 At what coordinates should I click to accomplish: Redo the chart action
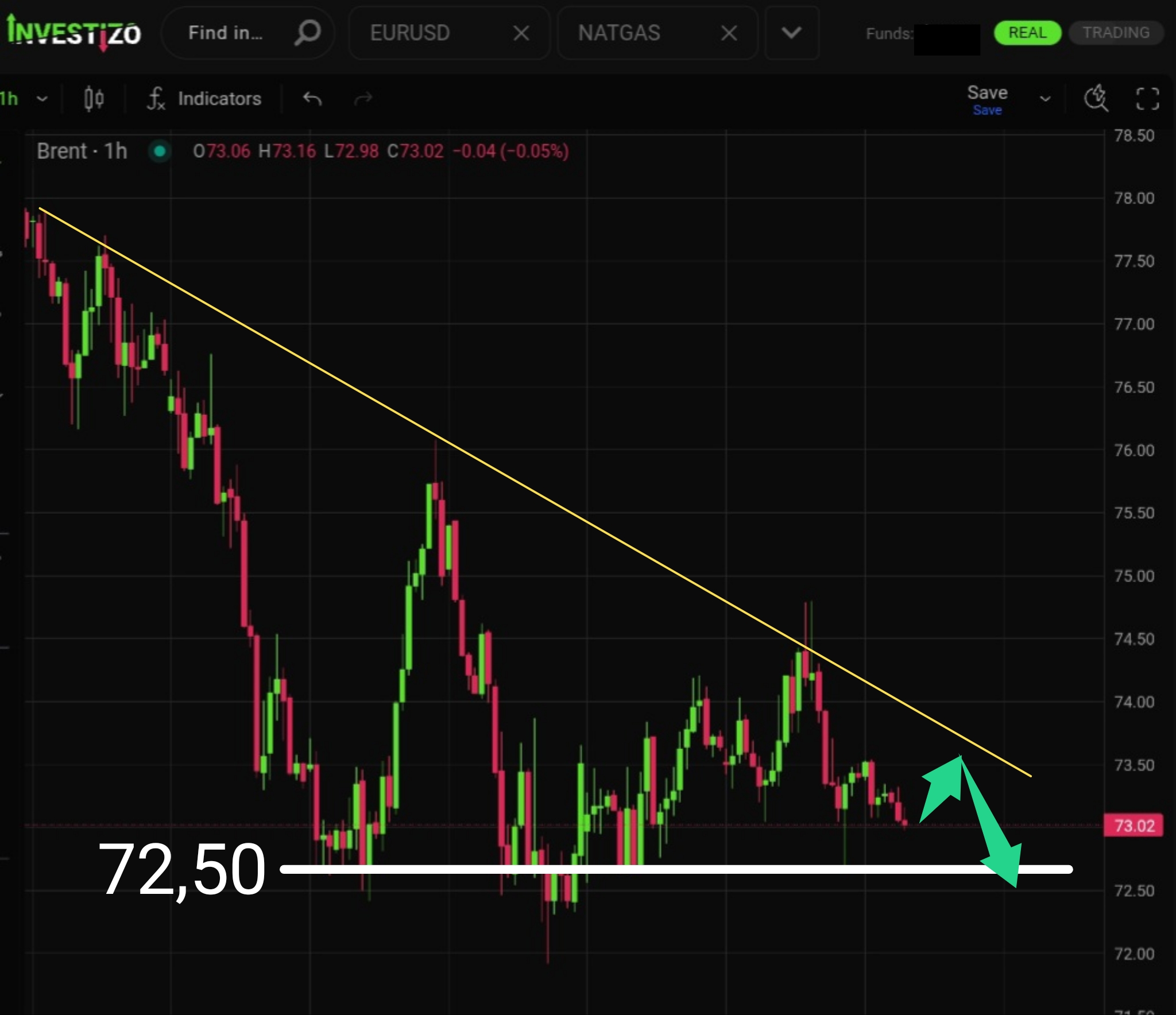pos(363,99)
